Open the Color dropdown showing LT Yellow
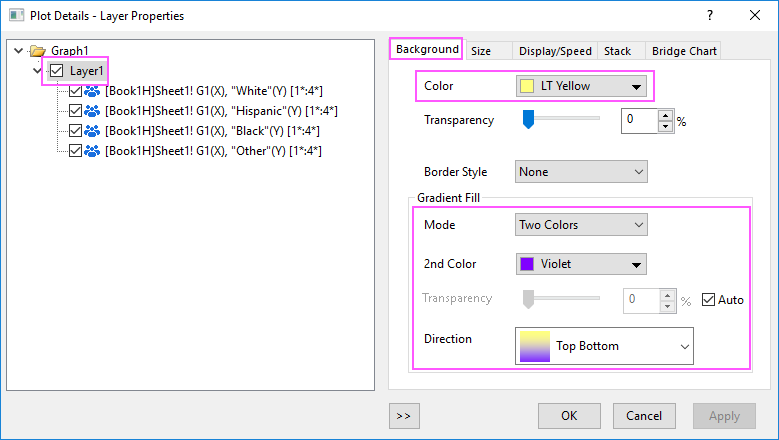Viewport: 779px width, 440px height. click(581, 86)
